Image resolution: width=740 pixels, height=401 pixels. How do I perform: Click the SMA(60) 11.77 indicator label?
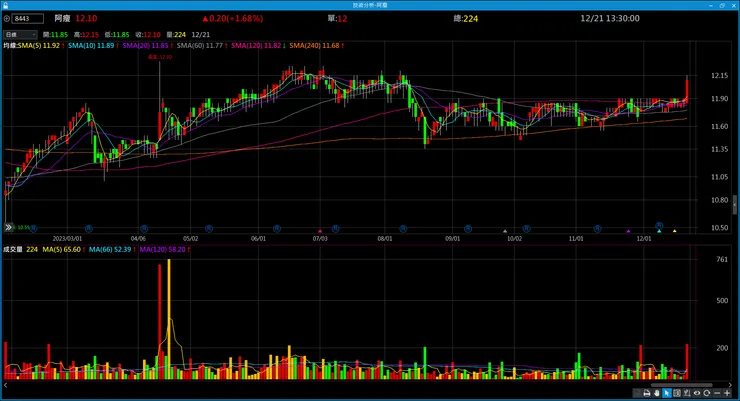tap(202, 46)
